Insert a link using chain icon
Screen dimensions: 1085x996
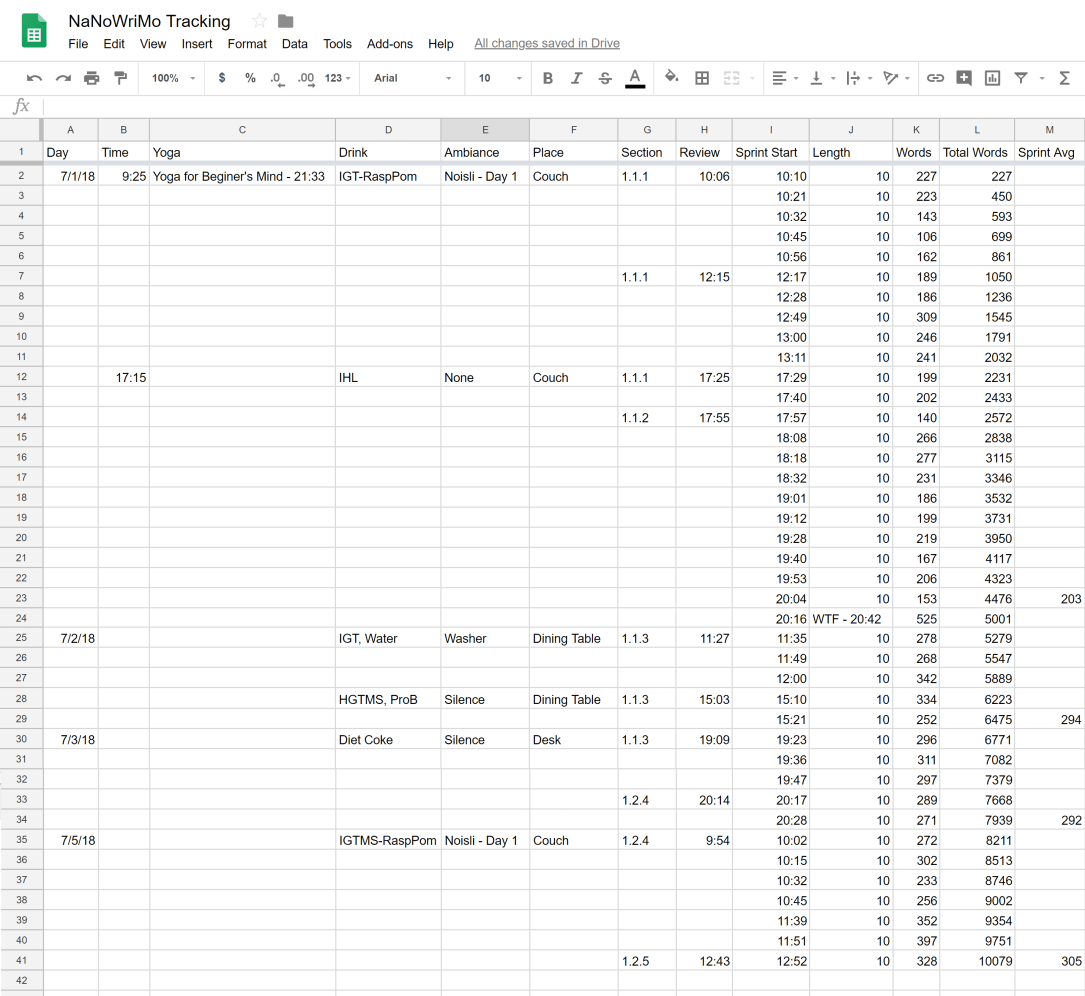(x=935, y=78)
